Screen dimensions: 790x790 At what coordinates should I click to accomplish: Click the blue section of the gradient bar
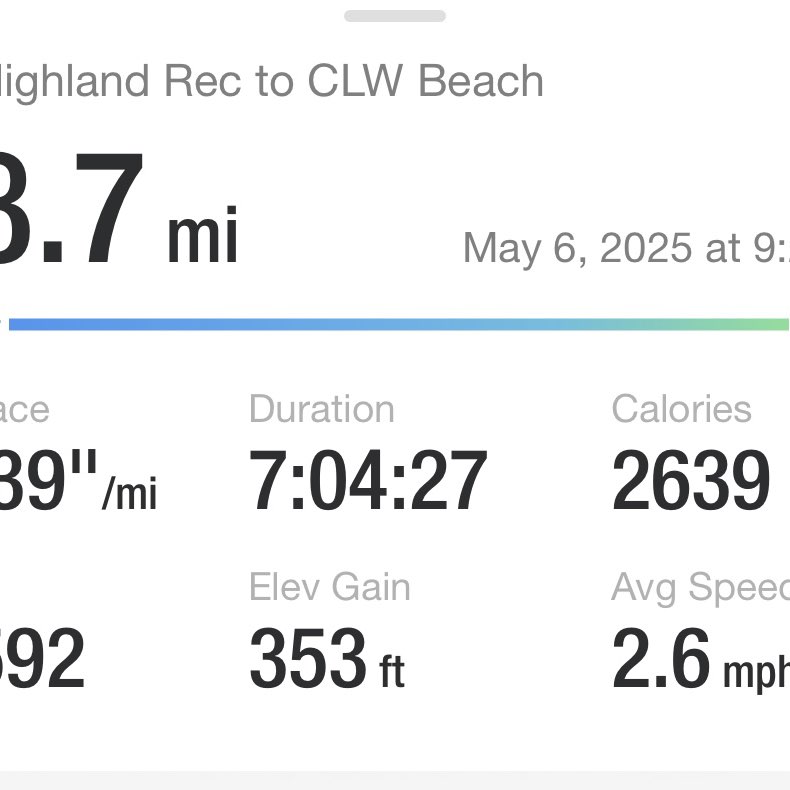coord(200,324)
